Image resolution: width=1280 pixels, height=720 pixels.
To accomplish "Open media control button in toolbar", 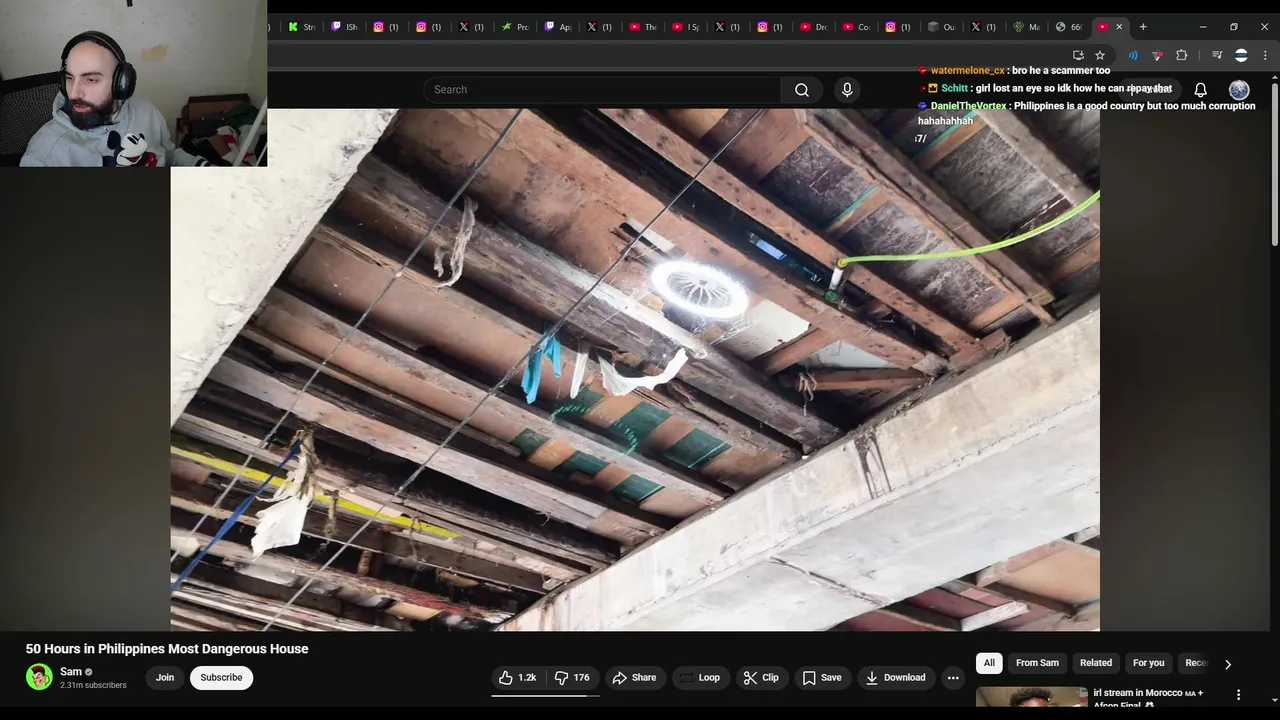I will (x=1217, y=55).
